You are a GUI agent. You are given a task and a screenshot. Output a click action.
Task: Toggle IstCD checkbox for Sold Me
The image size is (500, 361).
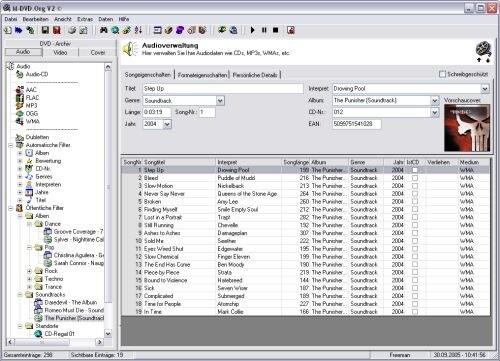pyautogui.click(x=415, y=241)
